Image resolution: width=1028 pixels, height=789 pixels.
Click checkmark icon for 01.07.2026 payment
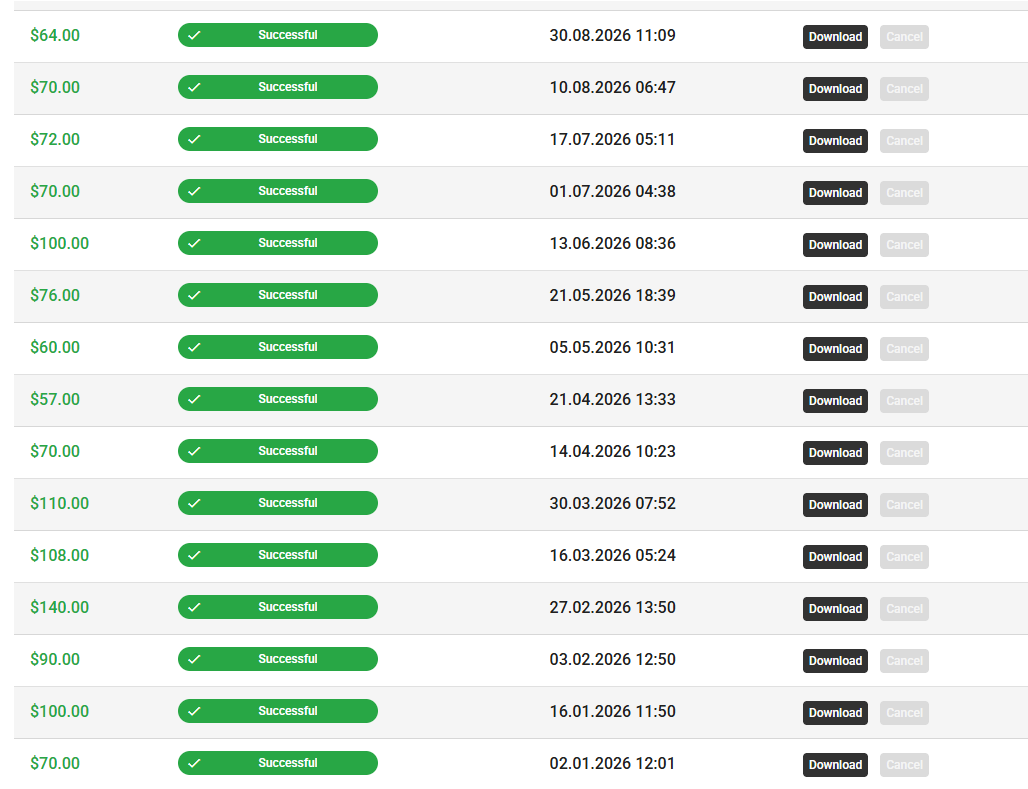pos(194,192)
